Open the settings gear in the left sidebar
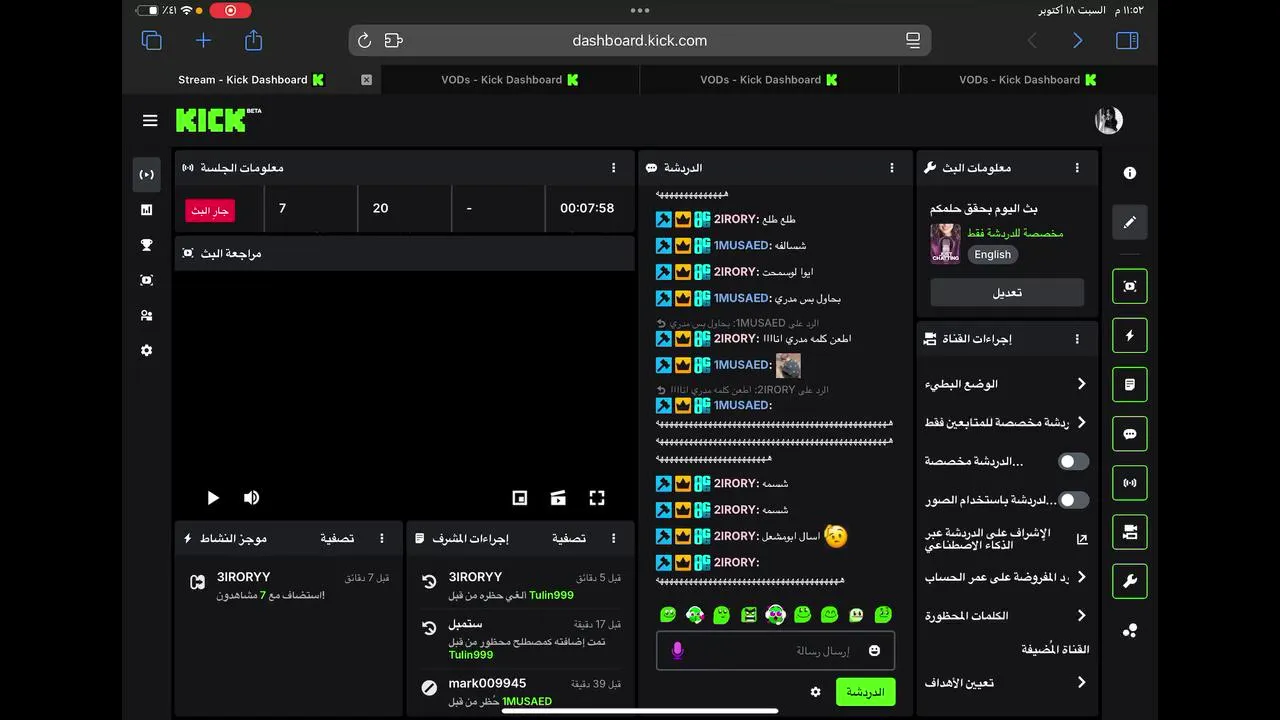 [x=146, y=351]
